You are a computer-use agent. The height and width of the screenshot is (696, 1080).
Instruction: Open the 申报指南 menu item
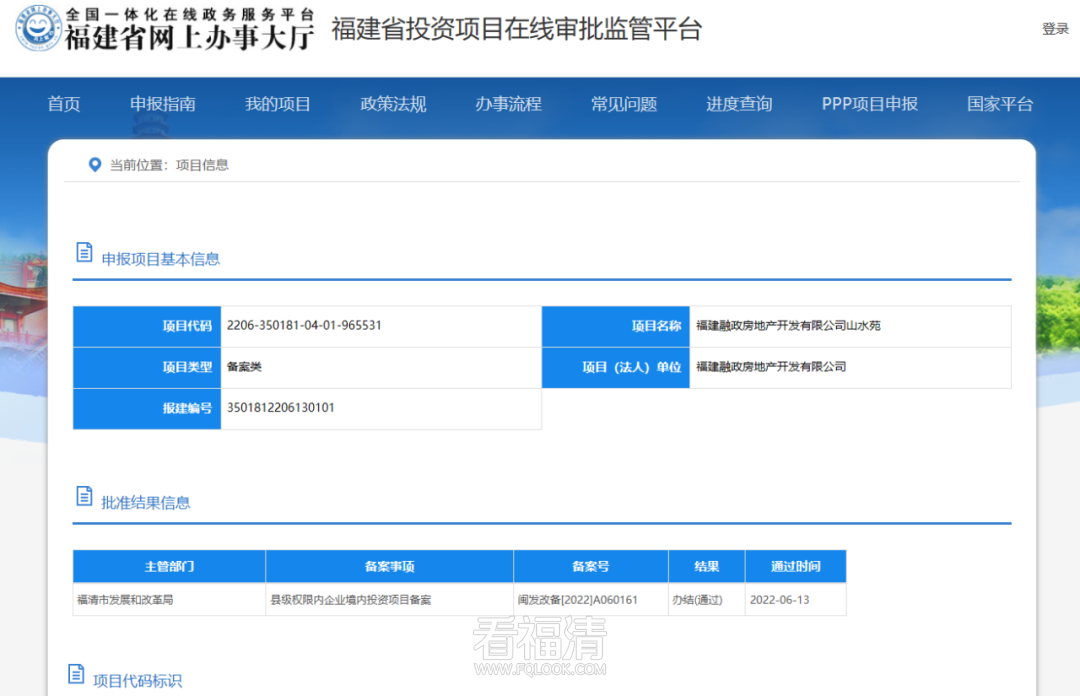163,104
